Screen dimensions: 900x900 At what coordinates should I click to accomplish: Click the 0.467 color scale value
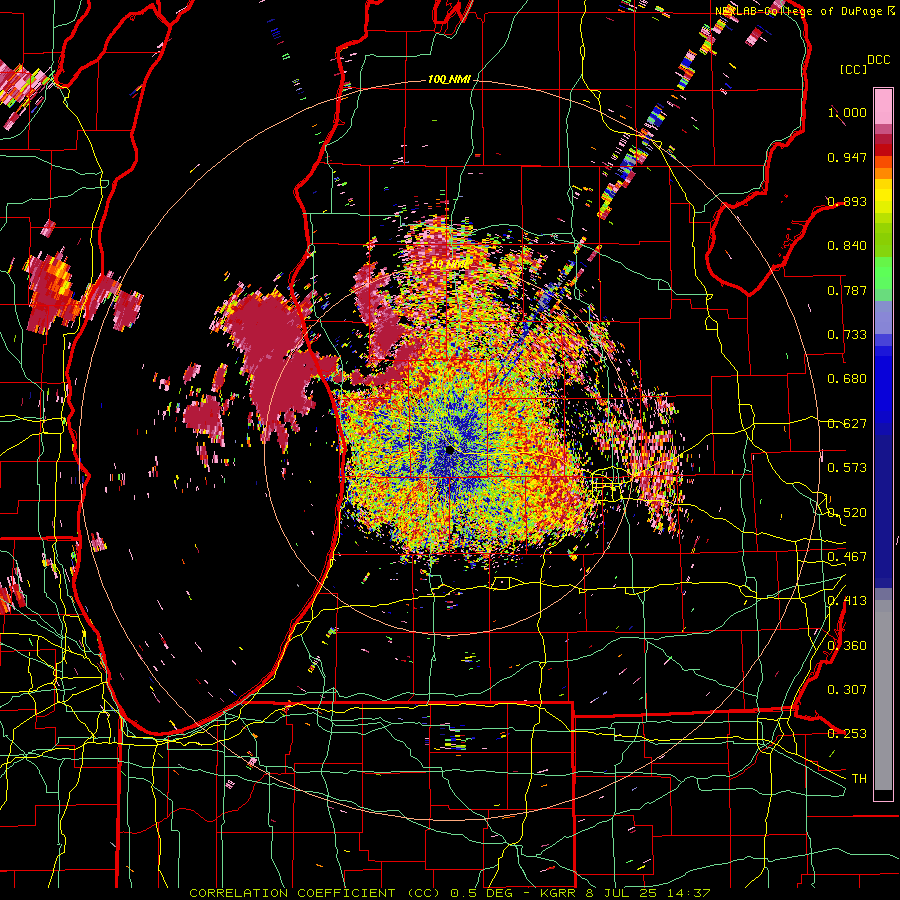[847, 556]
